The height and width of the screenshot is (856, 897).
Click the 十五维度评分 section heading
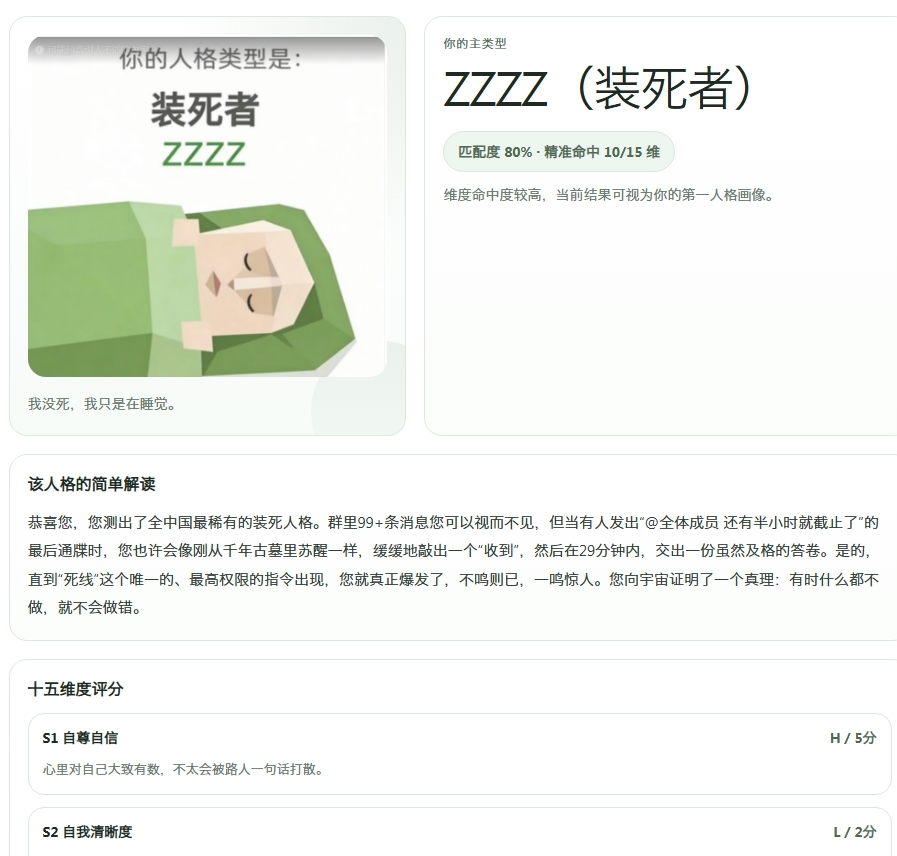point(76,689)
